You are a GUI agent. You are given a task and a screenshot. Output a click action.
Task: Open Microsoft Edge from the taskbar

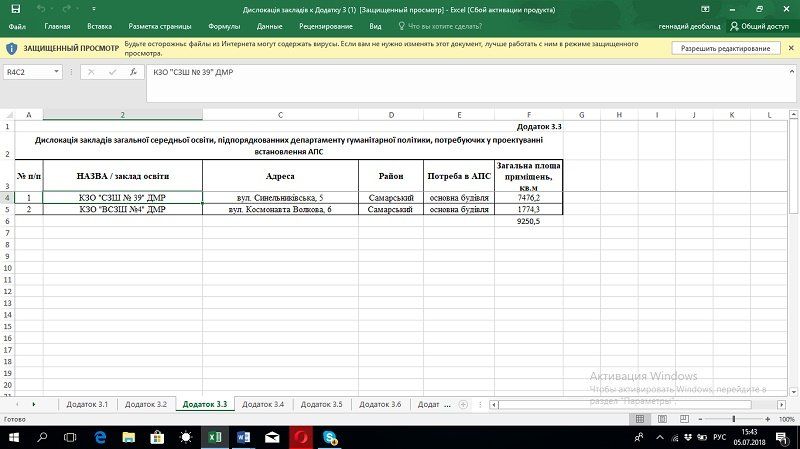(100, 437)
